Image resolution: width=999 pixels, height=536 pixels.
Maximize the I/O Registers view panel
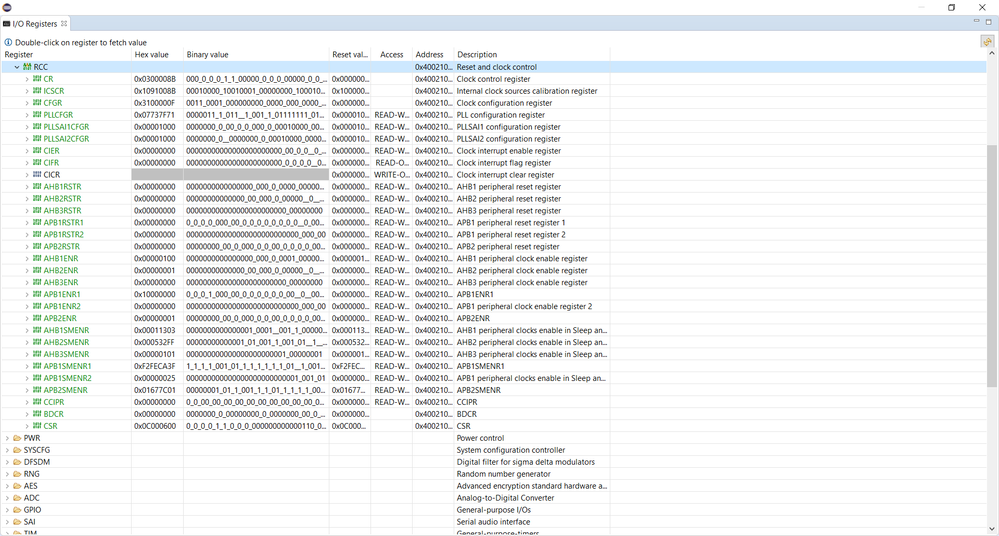[989, 21]
